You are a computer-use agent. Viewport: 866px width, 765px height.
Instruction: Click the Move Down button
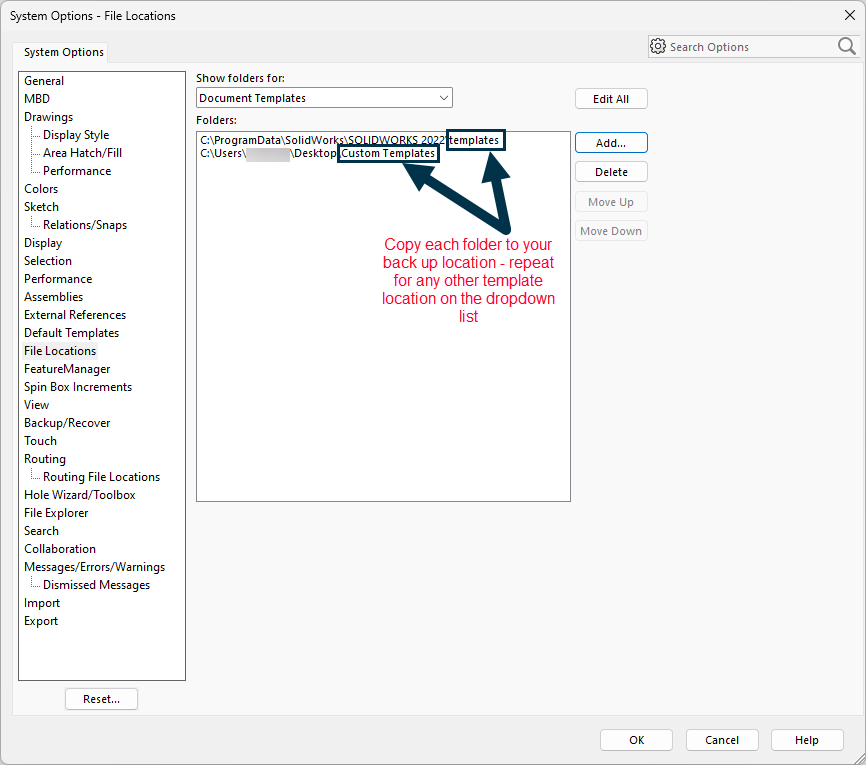pos(611,231)
